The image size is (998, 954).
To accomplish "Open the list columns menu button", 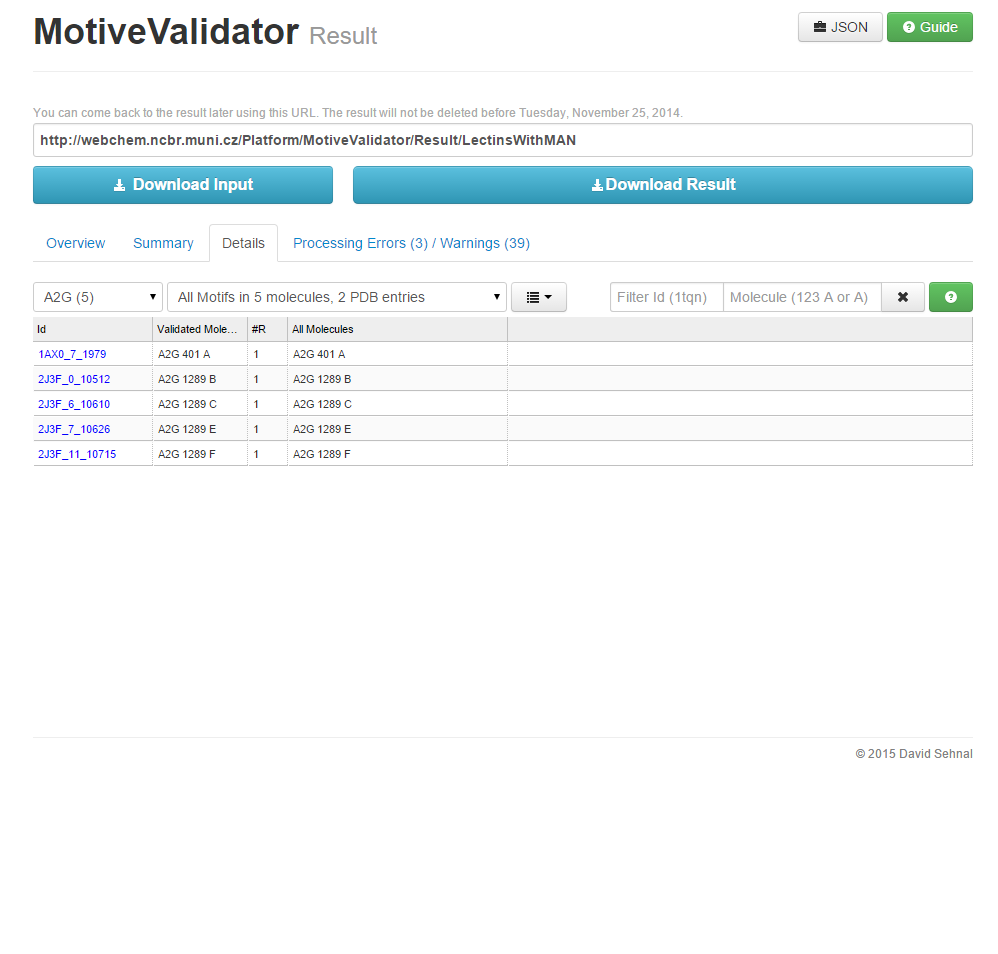I will click(538, 297).
